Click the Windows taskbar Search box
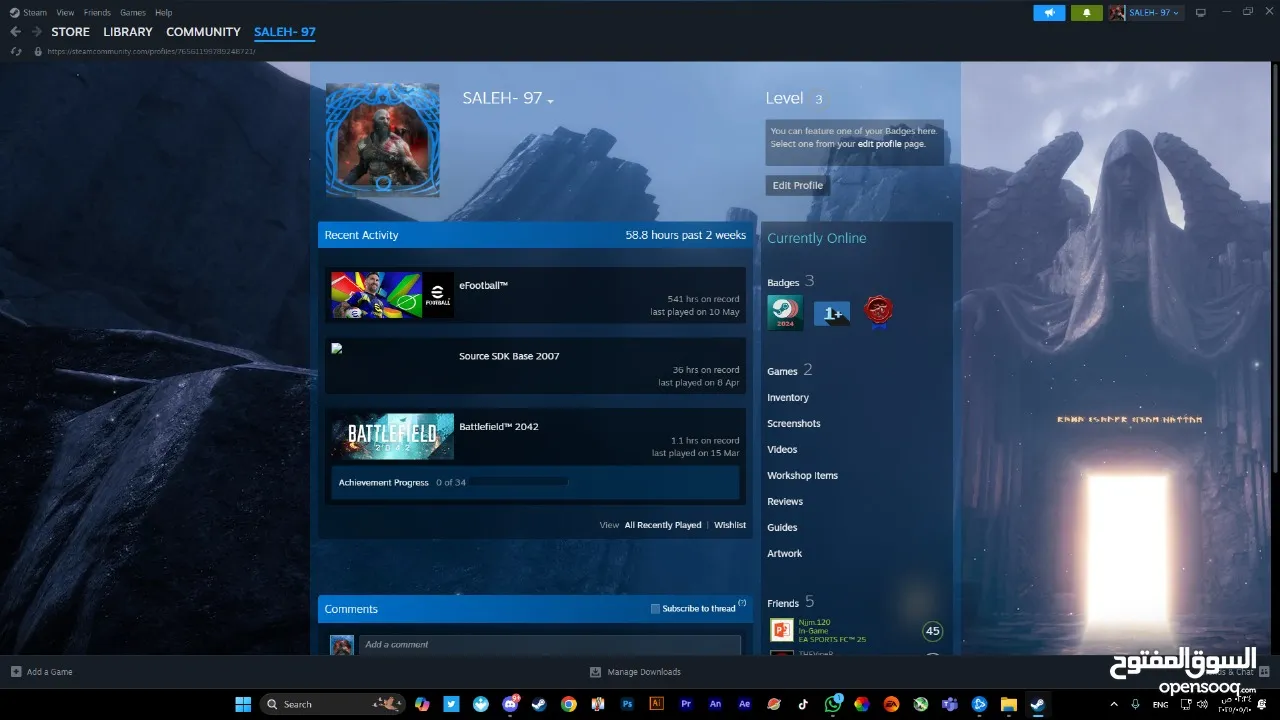The height and width of the screenshot is (720, 1280). point(332,704)
